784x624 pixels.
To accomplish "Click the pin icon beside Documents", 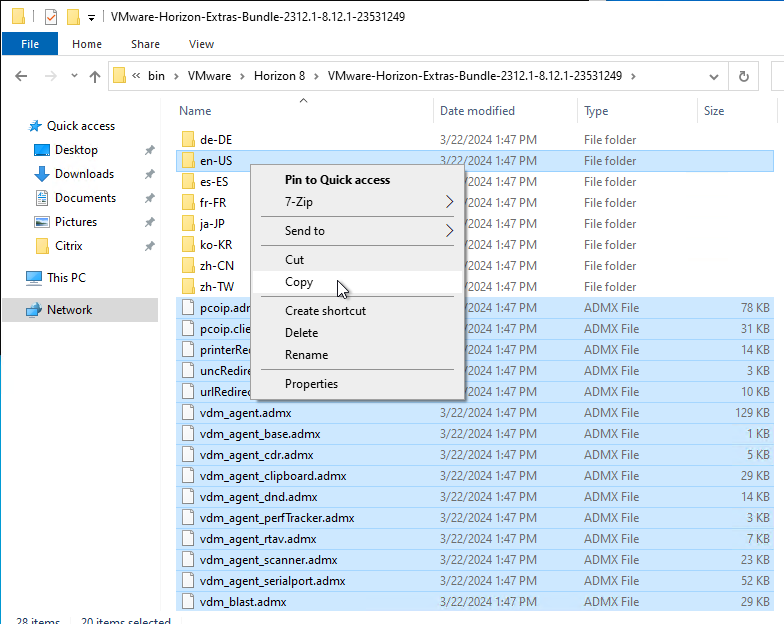I will point(150,198).
